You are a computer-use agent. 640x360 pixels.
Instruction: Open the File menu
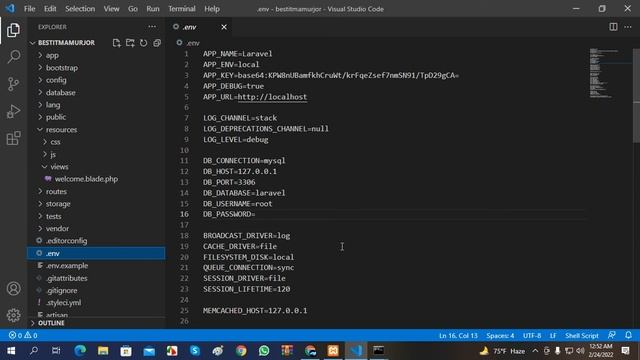tap(29, 9)
